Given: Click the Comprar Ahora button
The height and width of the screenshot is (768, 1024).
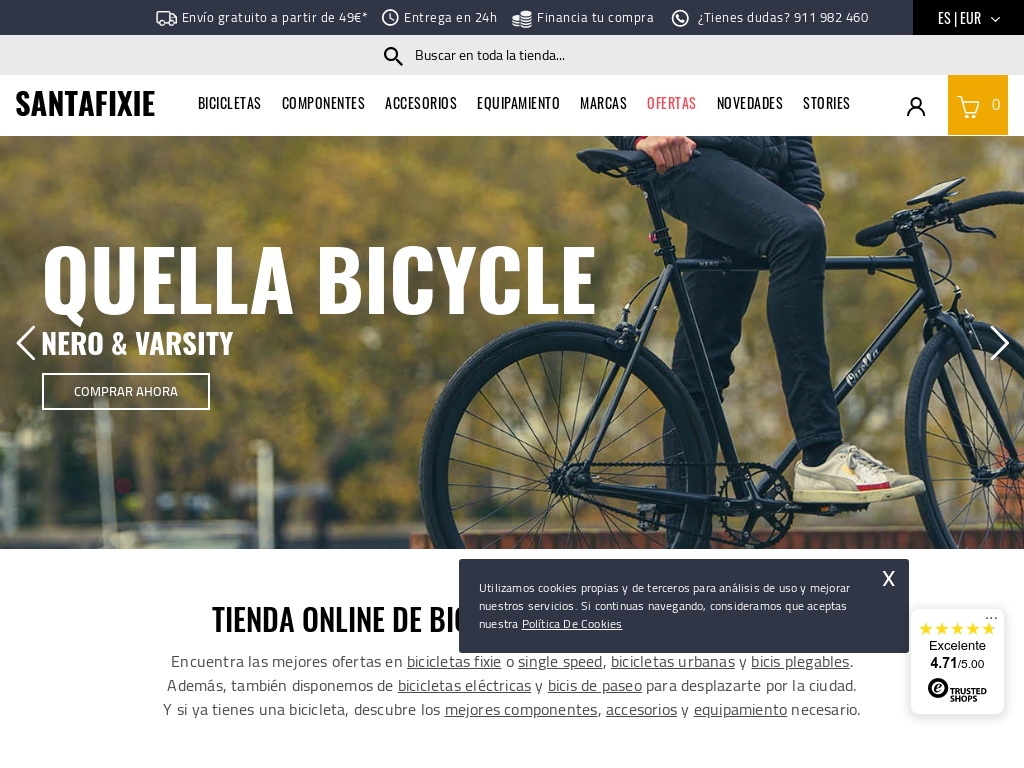Looking at the screenshot, I should point(126,391).
